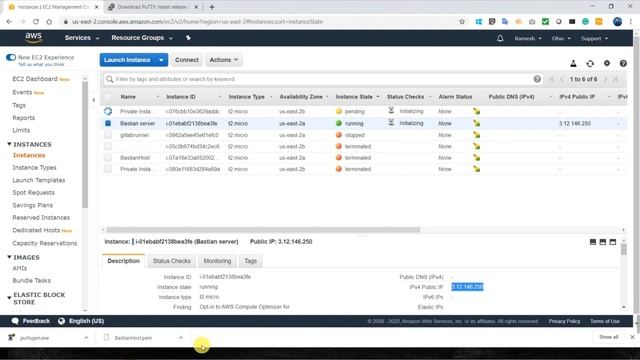Open Launch Templates in sidebar

(39, 180)
